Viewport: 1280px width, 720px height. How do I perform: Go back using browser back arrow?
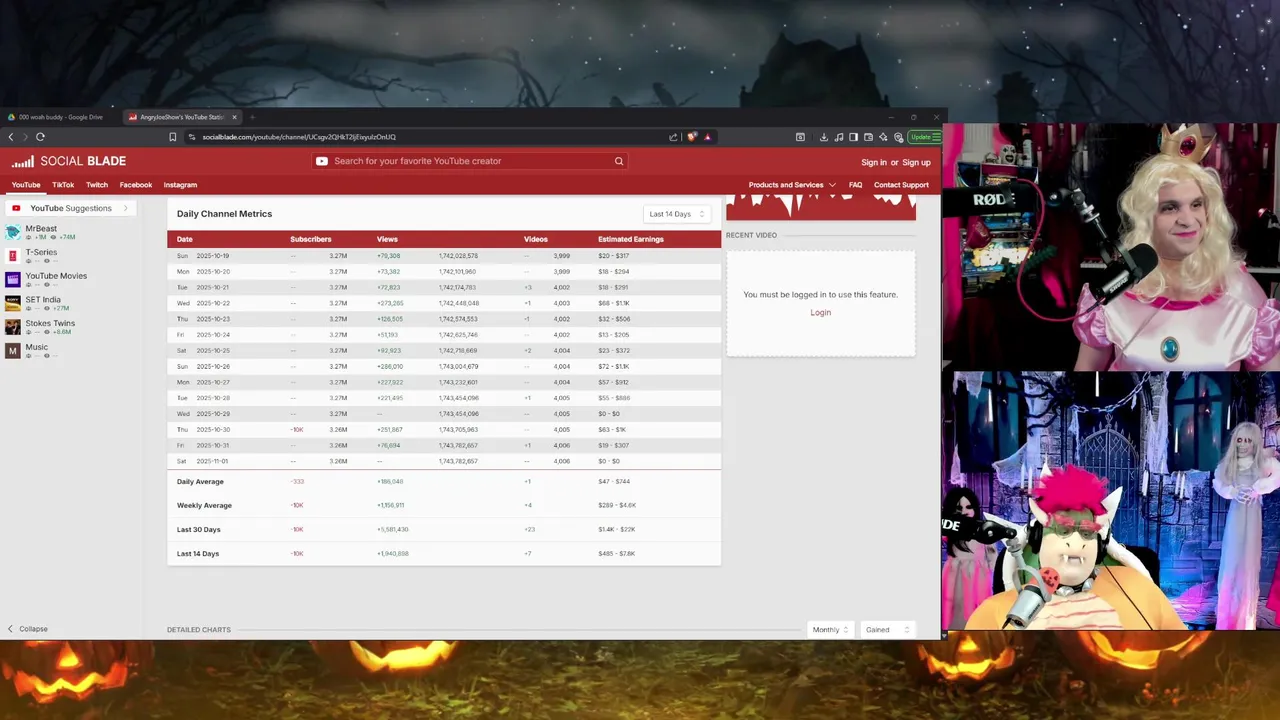coord(11,137)
